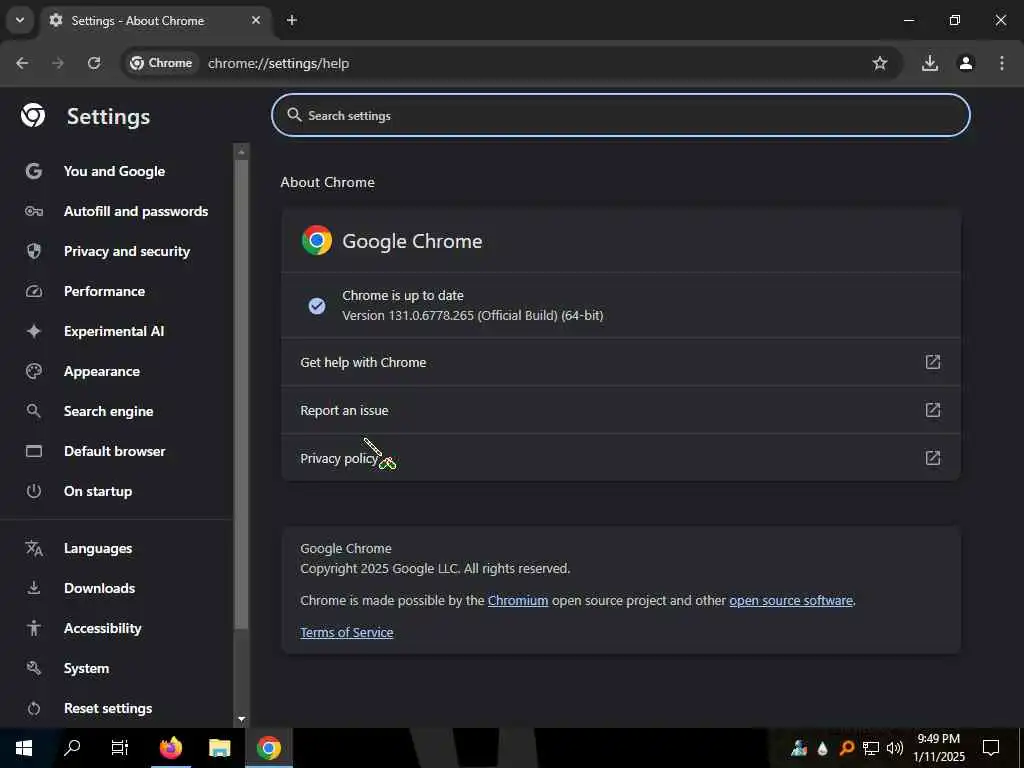Click the magnifier Search engine icon
The height and width of the screenshot is (768, 1024).
click(x=34, y=411)
